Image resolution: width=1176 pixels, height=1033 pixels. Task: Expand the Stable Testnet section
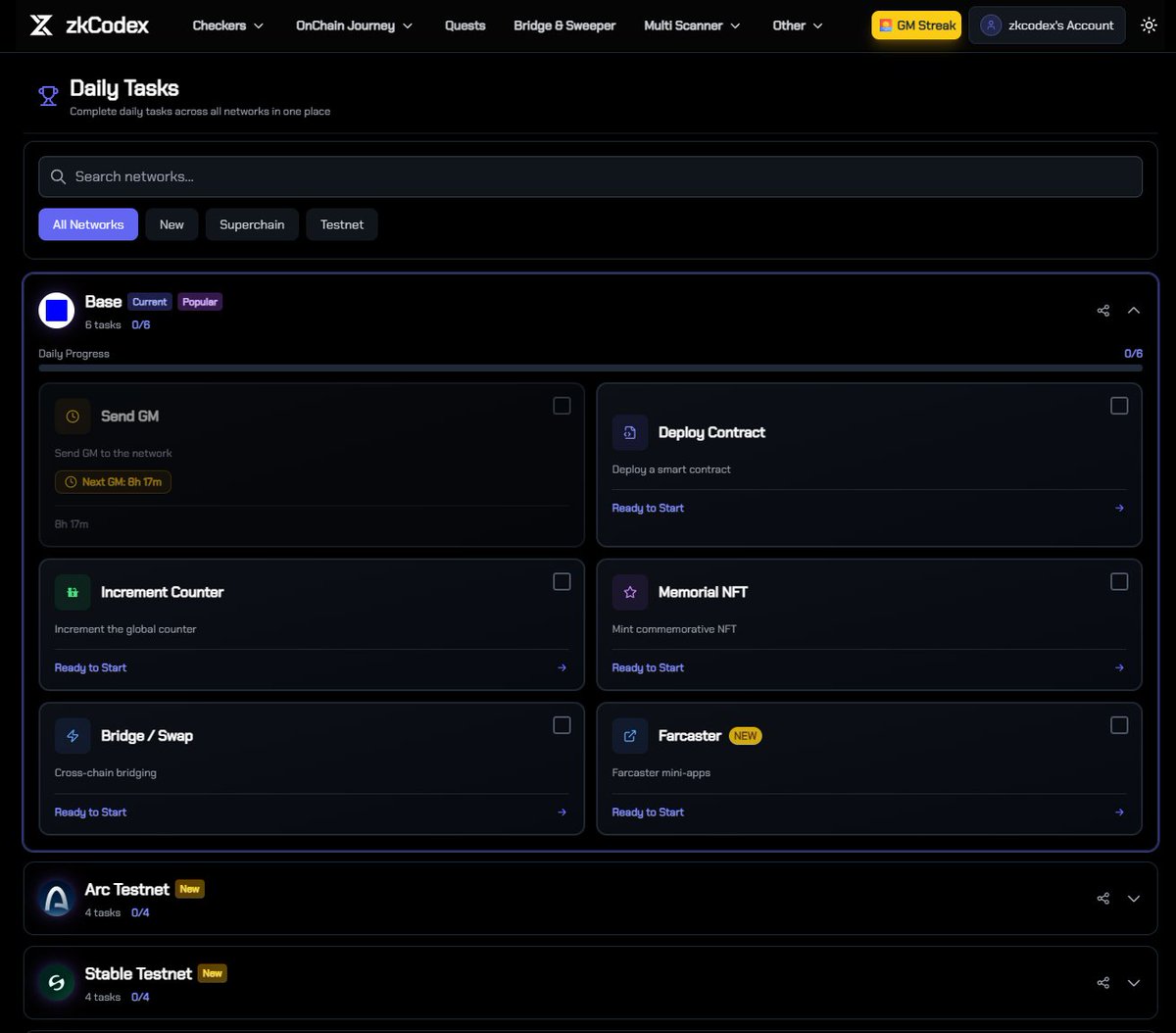(1134, 983)
